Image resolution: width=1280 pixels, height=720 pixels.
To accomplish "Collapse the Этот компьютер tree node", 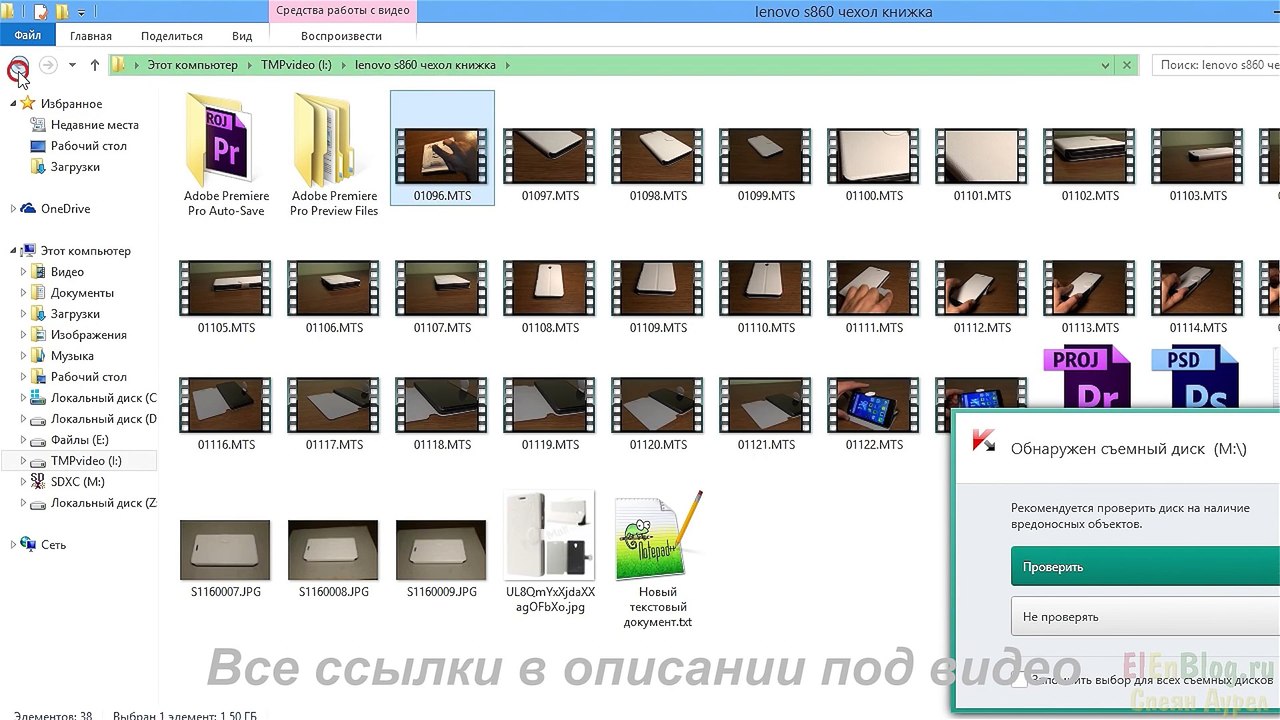I will pyautogui.click(x=13, y=251).
